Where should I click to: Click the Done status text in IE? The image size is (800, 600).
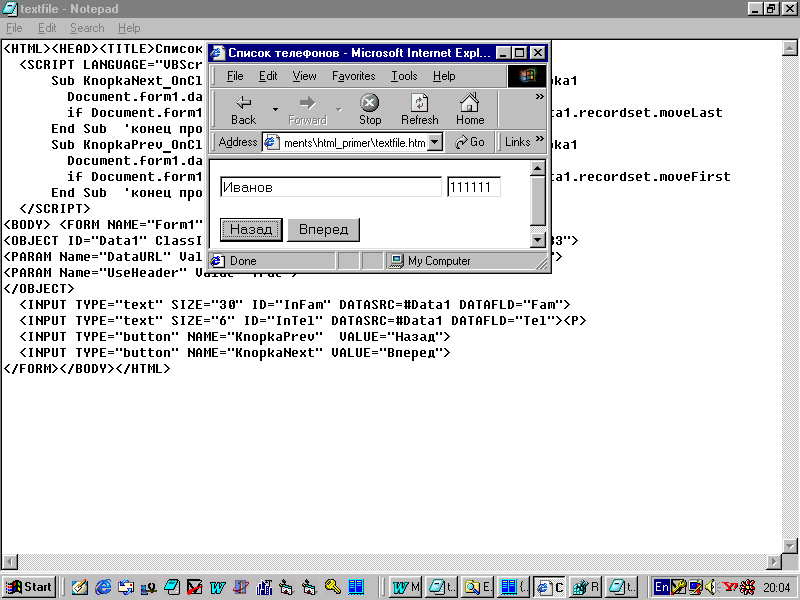(x=243, y=261)
